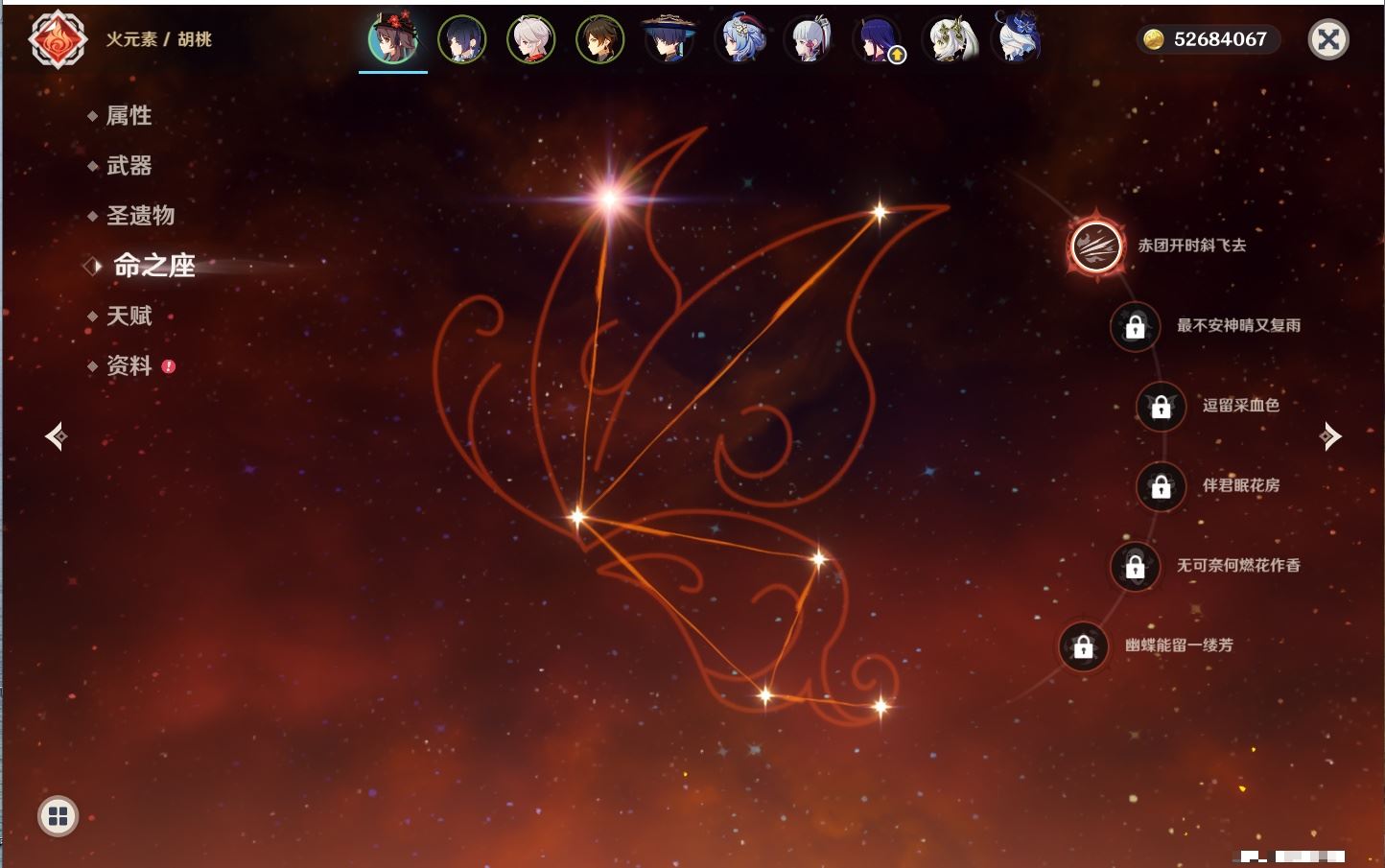Screen dimensions: 1385x868
Task: Click the Pyro element emblem icon
Action: click(x=58, y=39)
